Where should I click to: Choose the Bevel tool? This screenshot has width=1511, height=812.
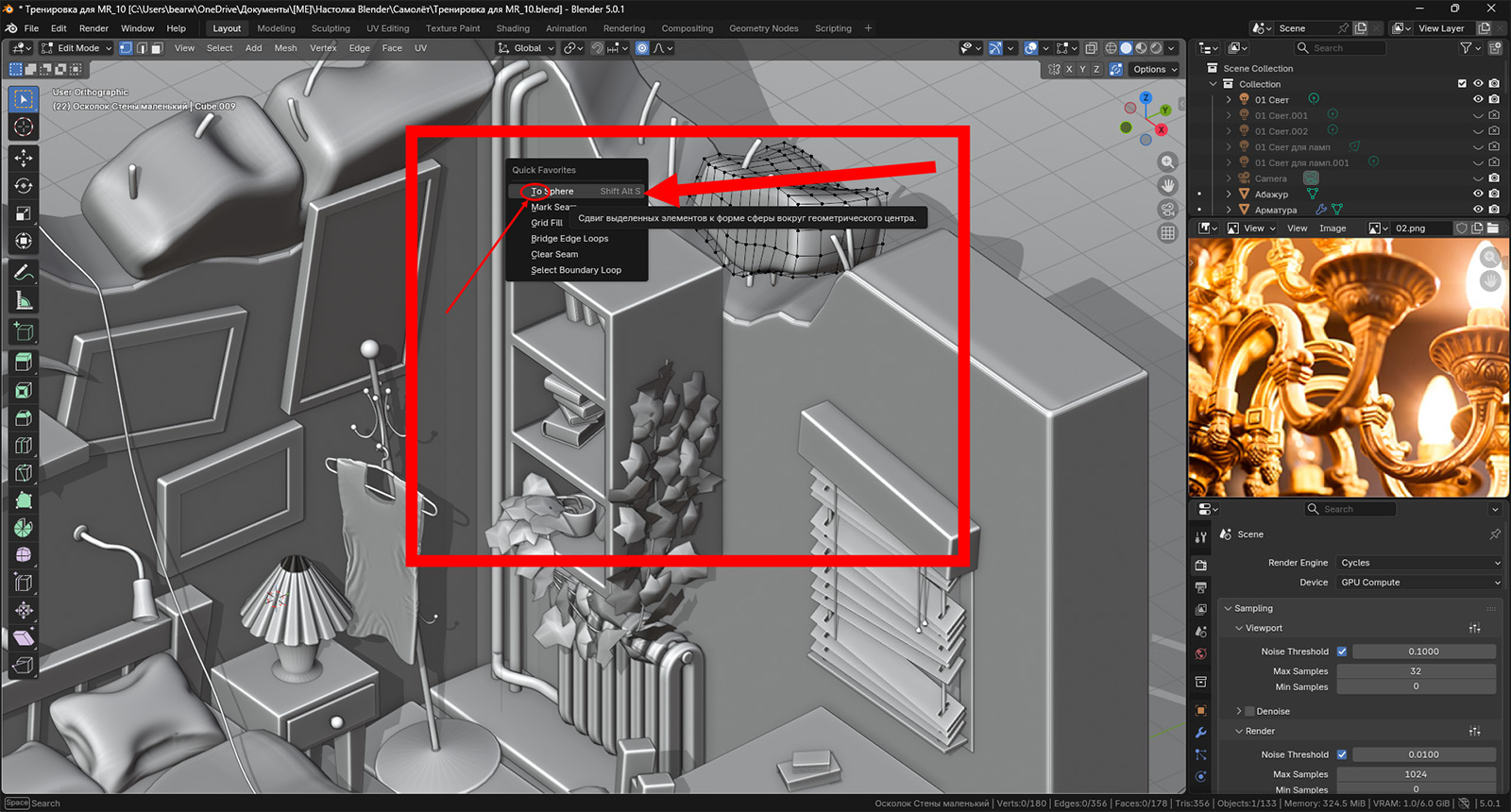click(x=24, y=418)
